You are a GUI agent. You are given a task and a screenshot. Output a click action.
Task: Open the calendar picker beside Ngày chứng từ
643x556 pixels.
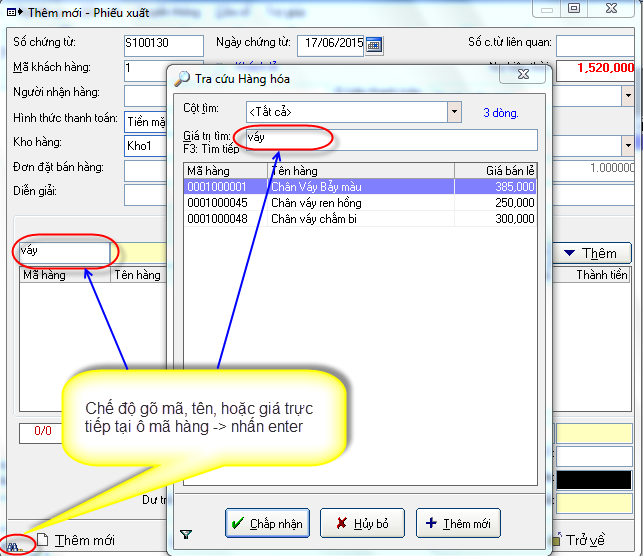[374, 45]
